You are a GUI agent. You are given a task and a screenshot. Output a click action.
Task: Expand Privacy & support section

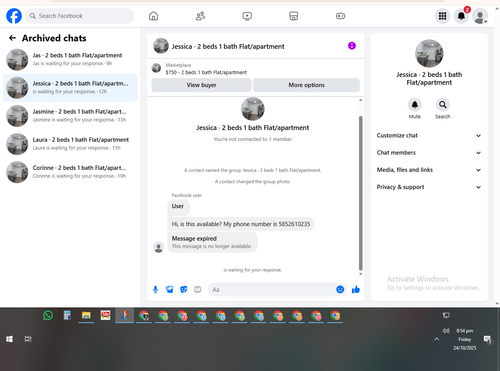pyautogui.click(x=429, y=187)
